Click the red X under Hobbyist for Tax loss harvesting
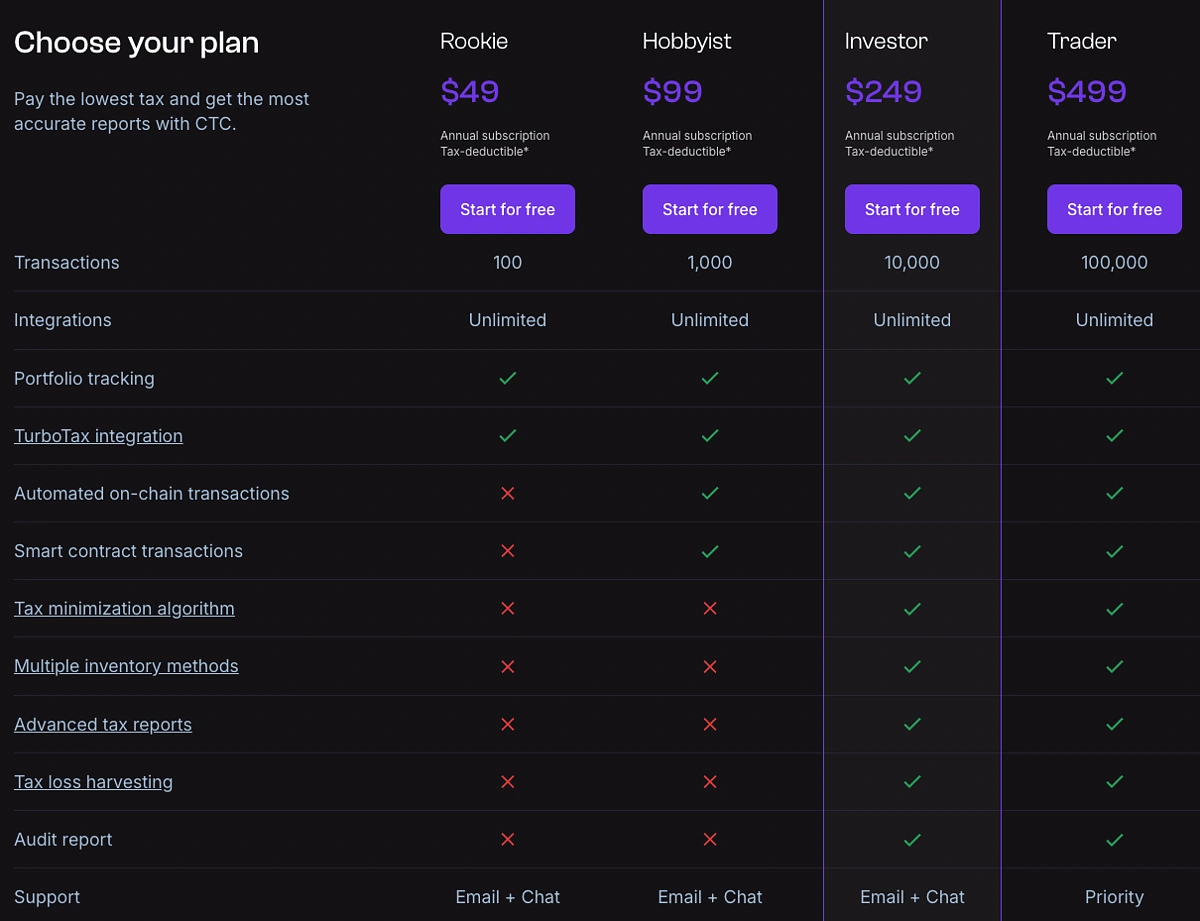Viewport: 1200px width, 921px height. coord(710,781)
